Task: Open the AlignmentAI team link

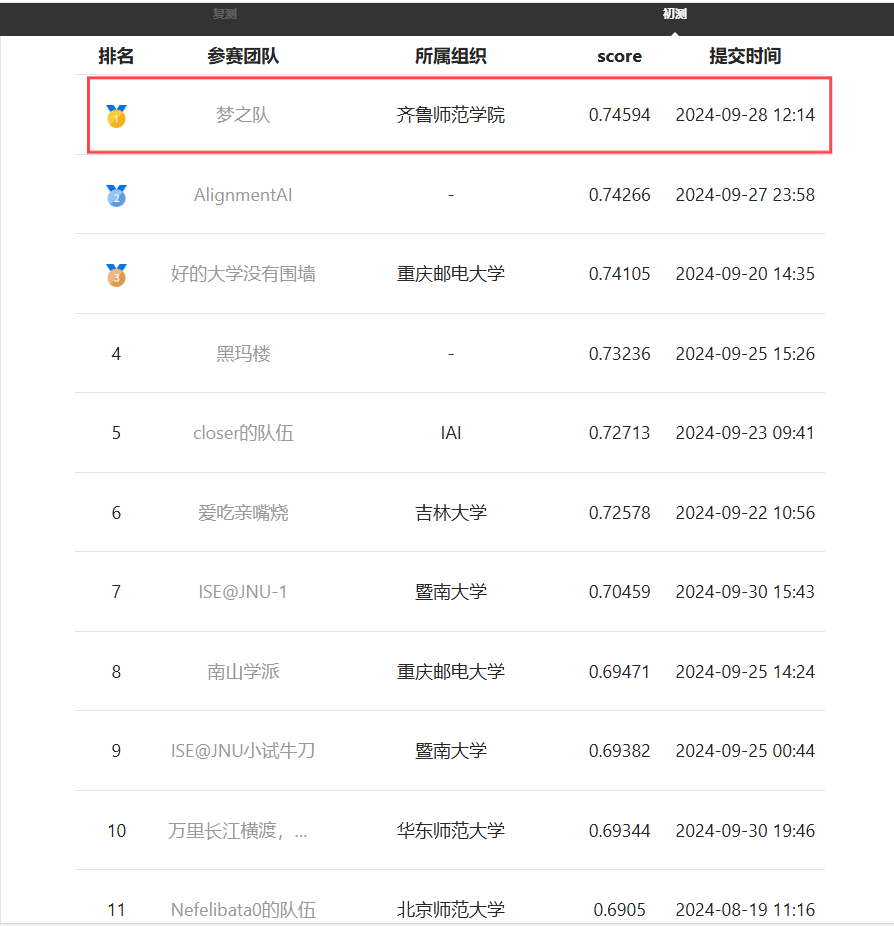Action: 243,195
